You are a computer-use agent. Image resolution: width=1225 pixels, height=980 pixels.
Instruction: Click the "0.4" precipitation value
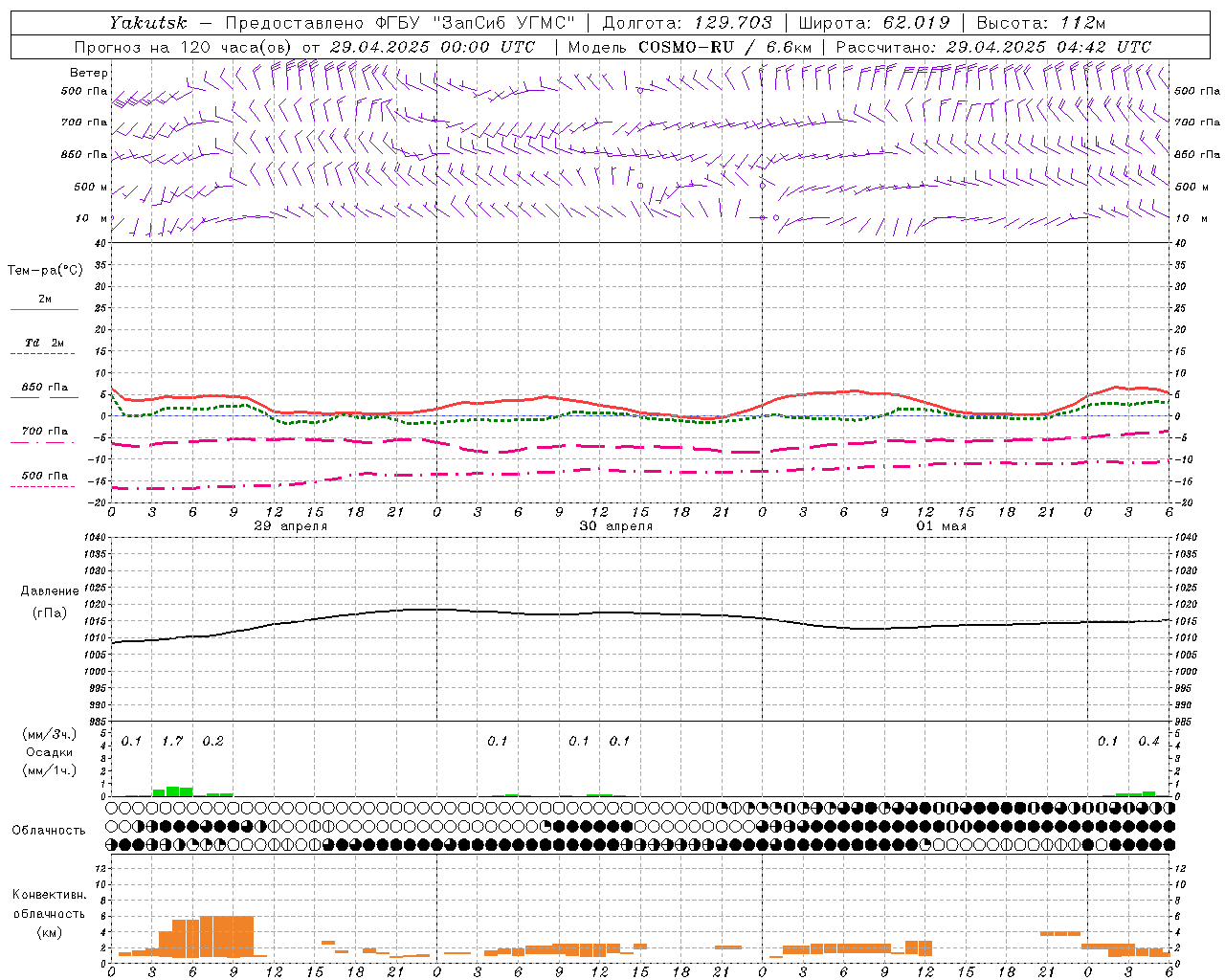(x=1148, y=741)
